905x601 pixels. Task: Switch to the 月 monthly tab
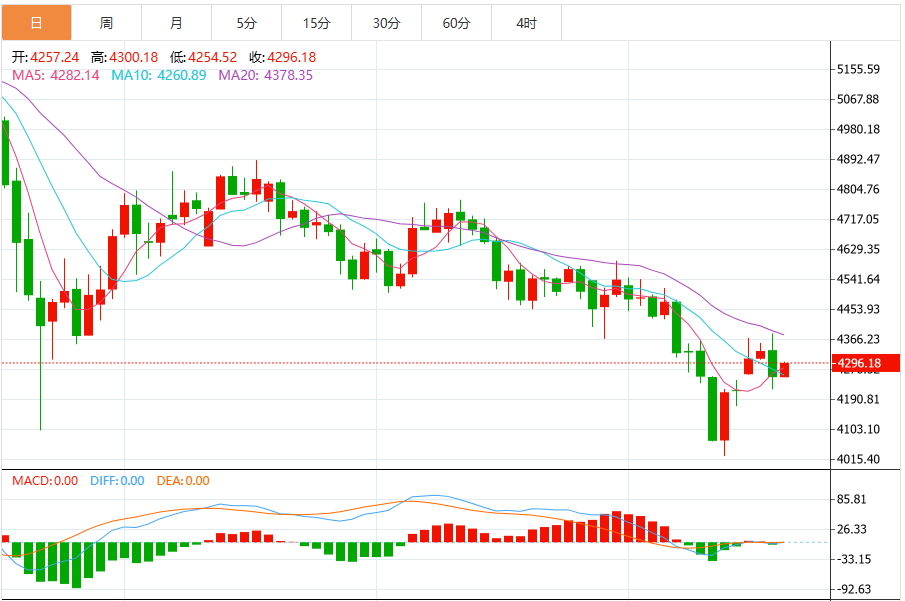click(x=177, y=23)
